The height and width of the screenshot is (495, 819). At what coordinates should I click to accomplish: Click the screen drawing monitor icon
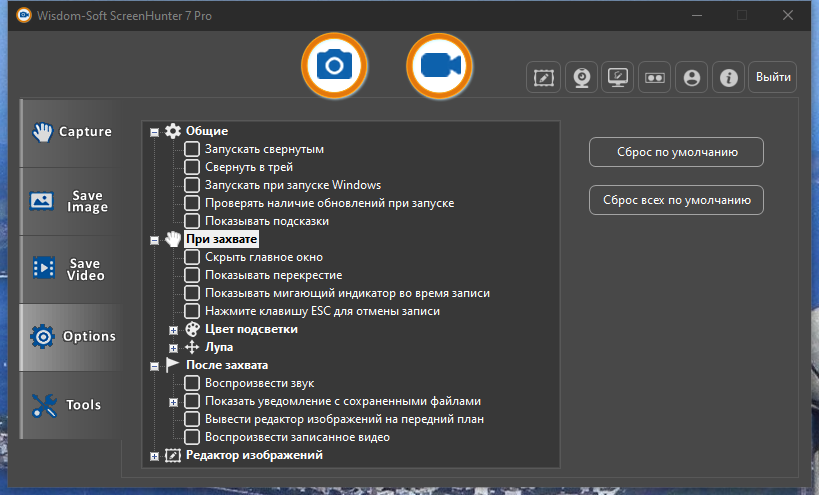[618, 77]
